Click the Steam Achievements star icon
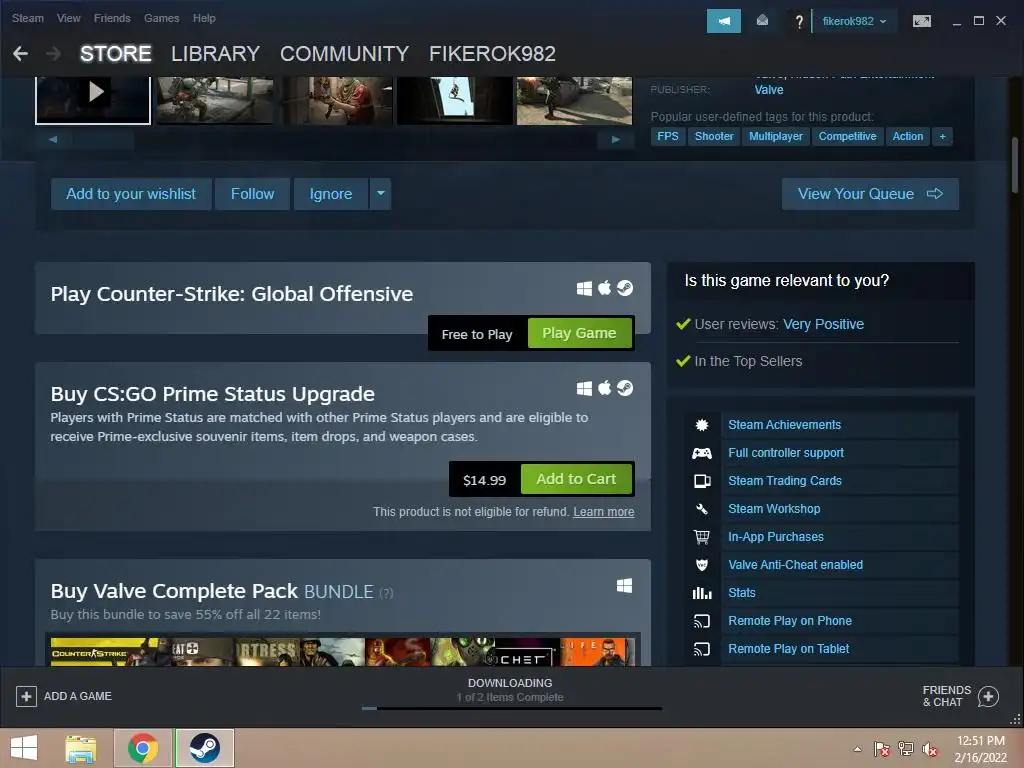The image size is (1024, 768). point(702,425)
